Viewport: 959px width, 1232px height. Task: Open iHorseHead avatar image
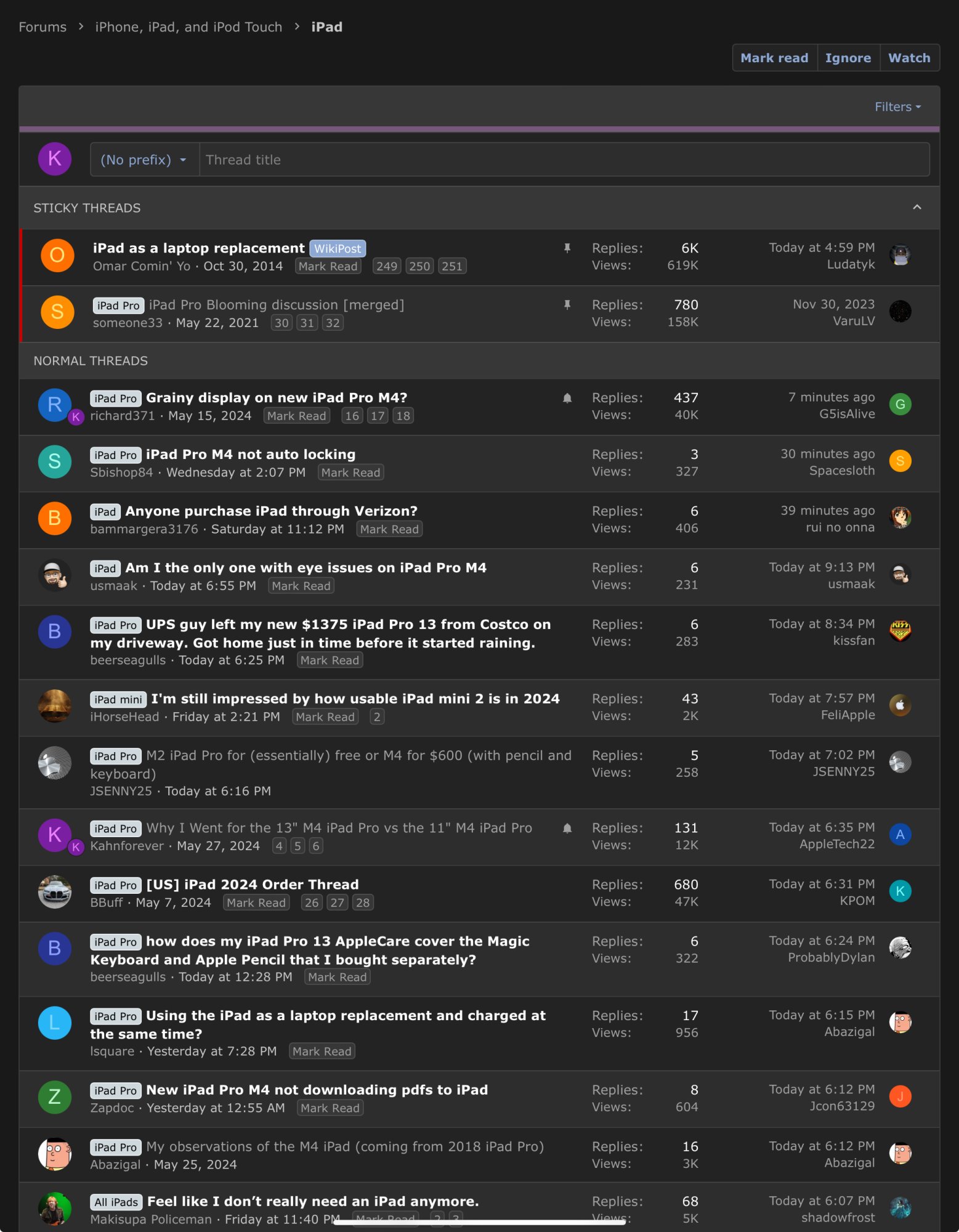pos(55,706)
